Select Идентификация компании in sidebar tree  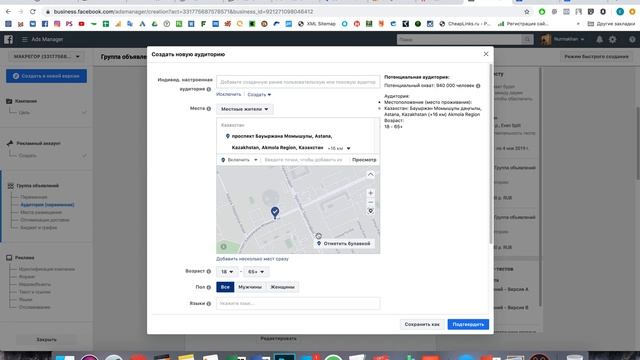coord(47,269)
